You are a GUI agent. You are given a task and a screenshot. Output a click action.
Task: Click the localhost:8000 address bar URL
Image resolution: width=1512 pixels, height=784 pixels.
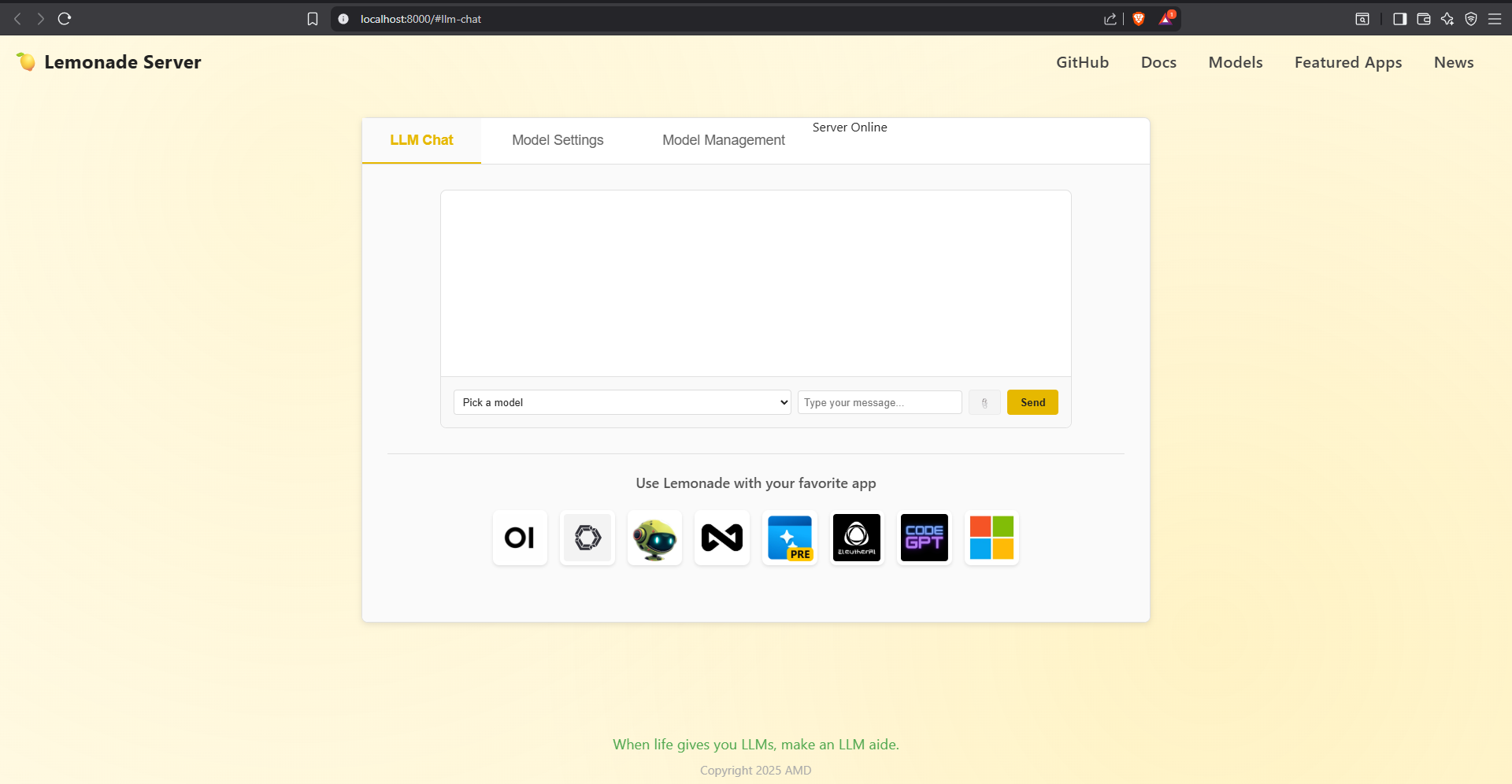point(421,19)
